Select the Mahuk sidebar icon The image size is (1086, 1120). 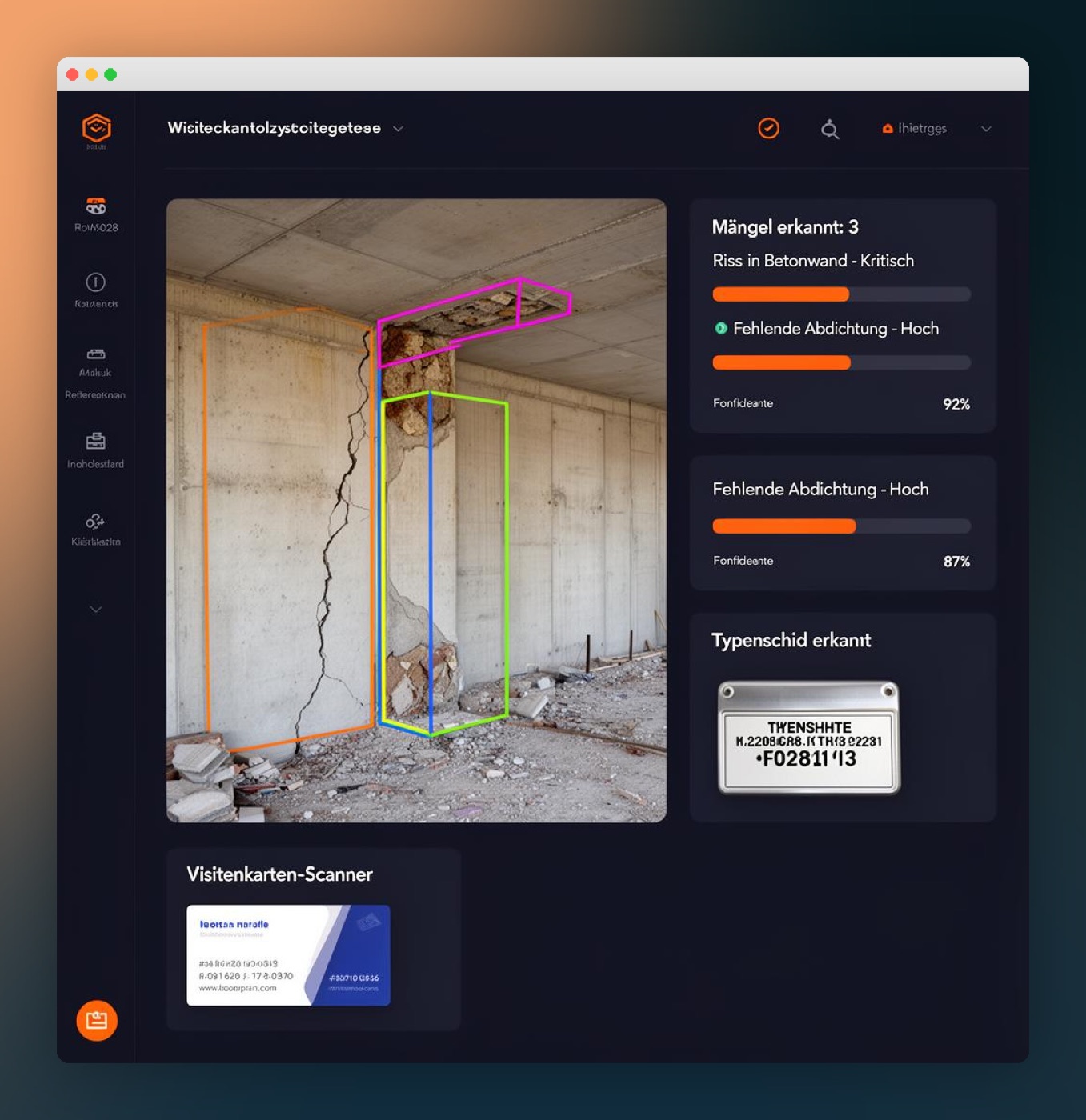coord(96,354)
